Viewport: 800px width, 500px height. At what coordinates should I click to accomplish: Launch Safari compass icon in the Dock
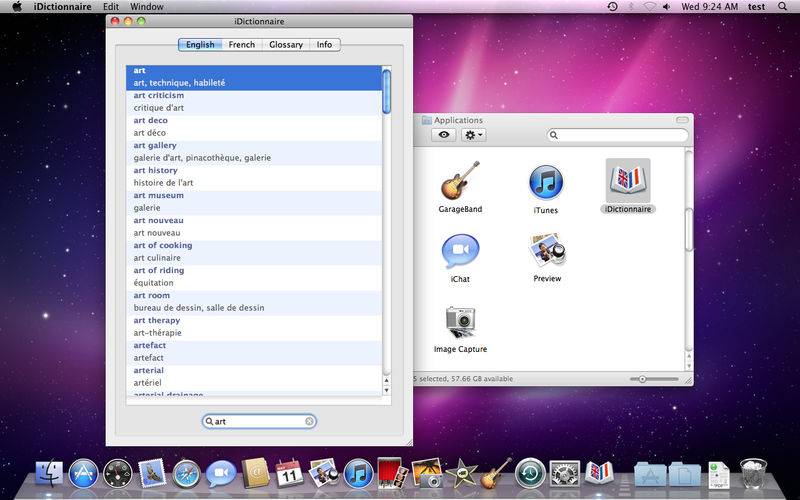[x=186, y=474]
